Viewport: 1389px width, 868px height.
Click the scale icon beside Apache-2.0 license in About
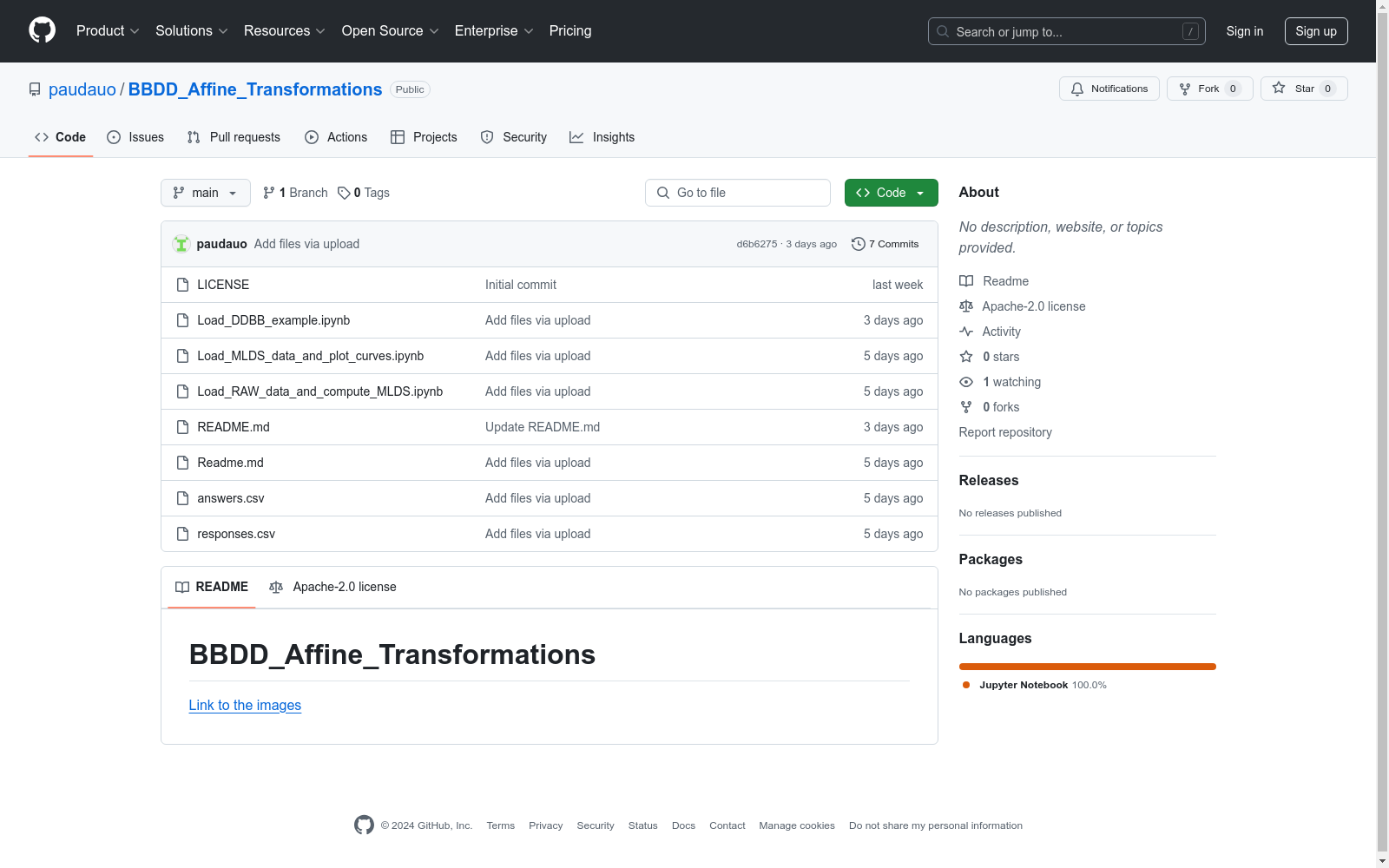(x=966, y=306)
